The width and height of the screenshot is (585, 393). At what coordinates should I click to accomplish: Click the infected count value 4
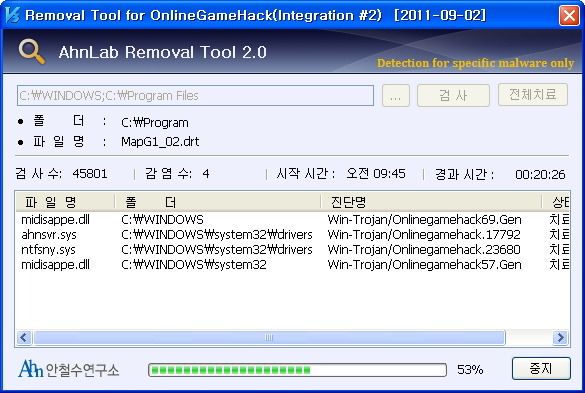(206, 174)
